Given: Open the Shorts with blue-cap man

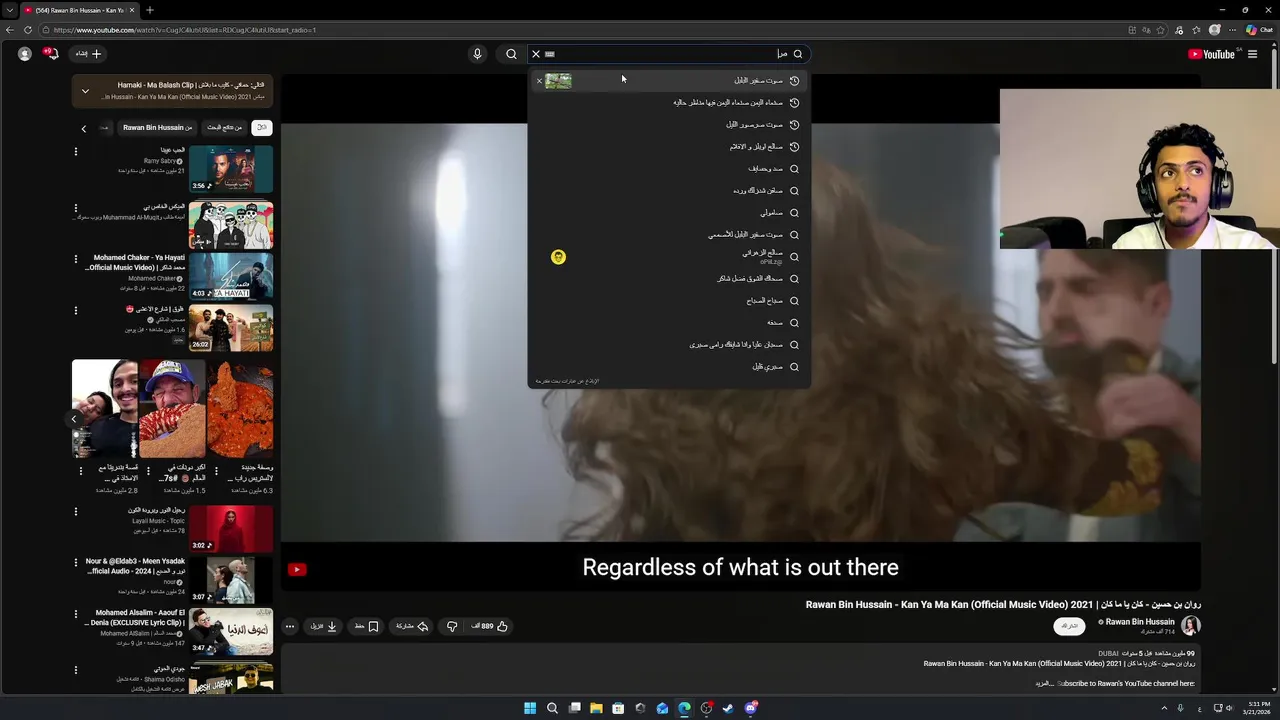Looking at the screenshot, I should click(172, 408).
